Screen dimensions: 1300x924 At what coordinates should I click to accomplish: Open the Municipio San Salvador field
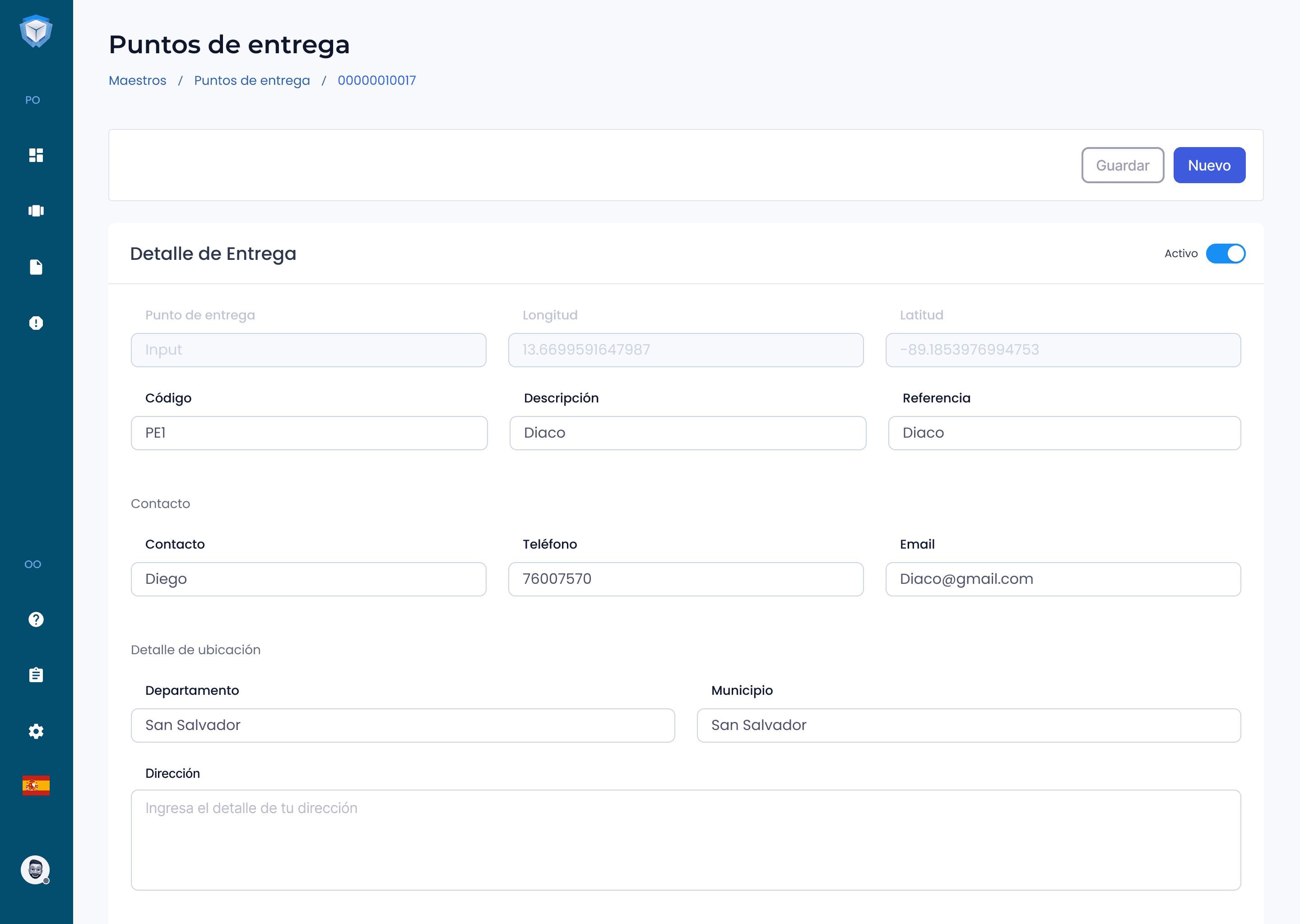tap(968, 725)
